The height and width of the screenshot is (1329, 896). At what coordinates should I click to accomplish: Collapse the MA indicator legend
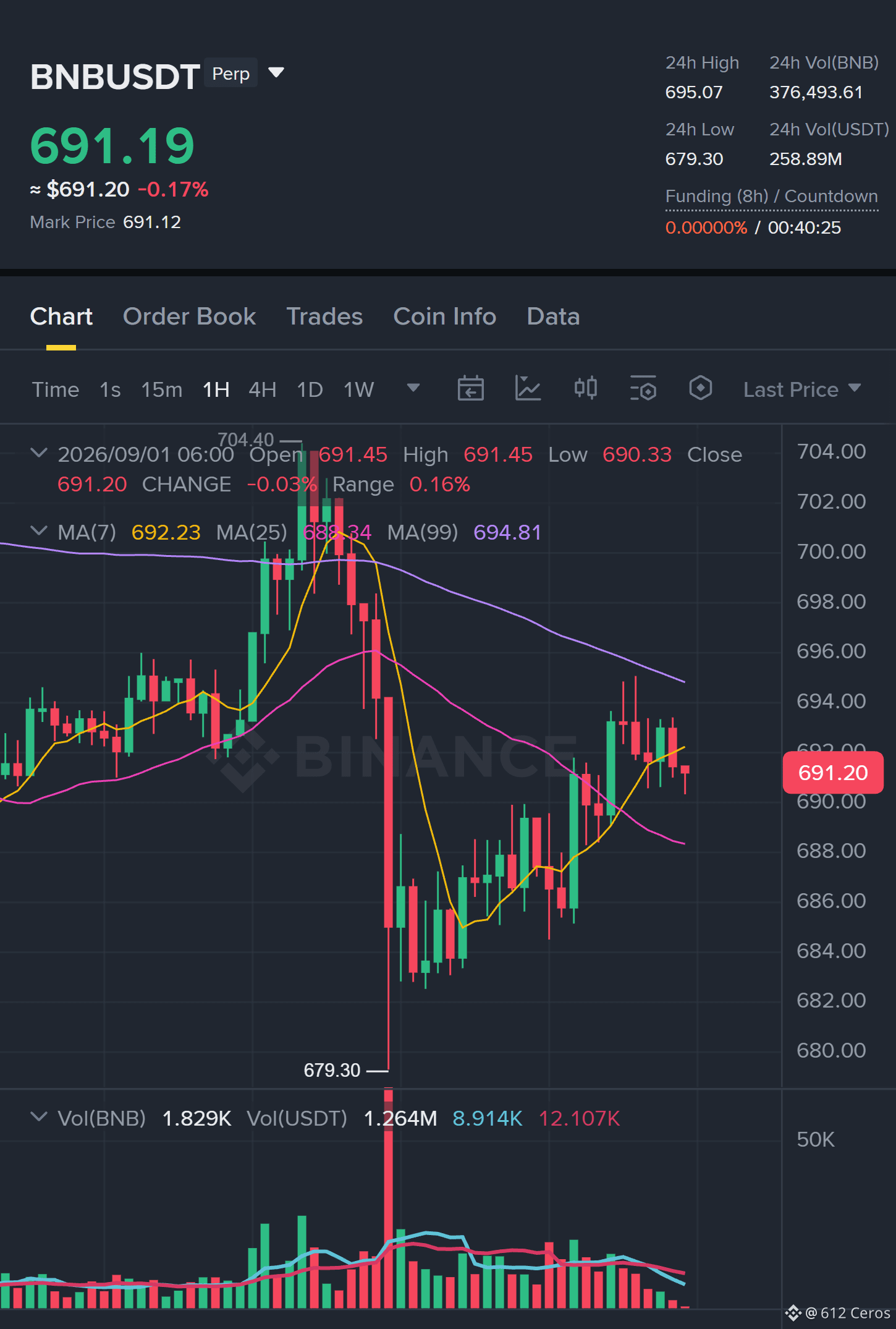tap(39, 531)
